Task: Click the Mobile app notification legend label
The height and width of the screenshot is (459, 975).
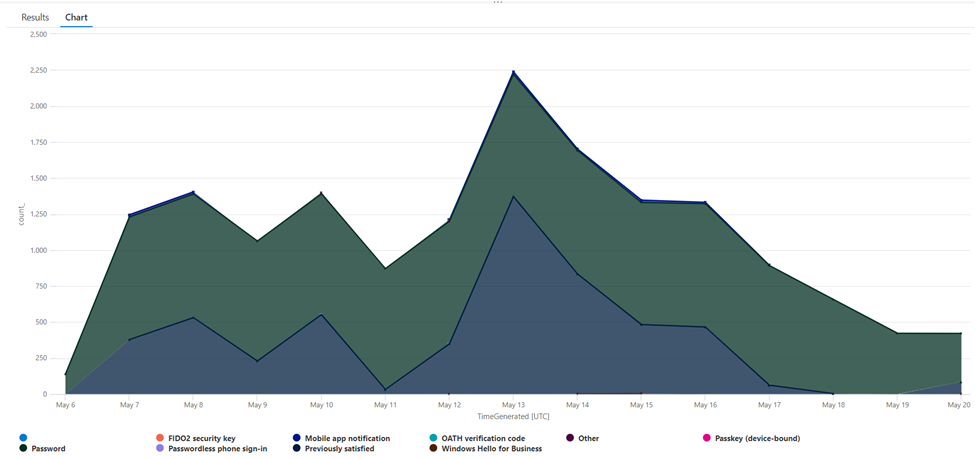Action: pos(348,438)
